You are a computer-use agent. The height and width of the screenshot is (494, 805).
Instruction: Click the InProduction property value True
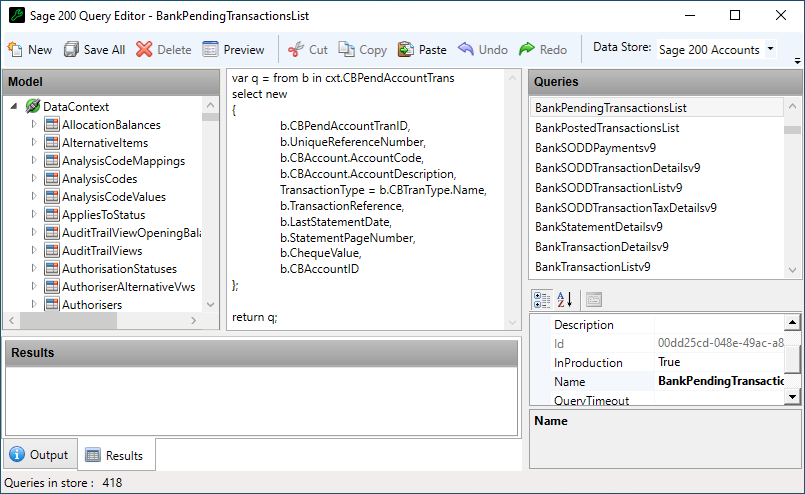point(669,363)
